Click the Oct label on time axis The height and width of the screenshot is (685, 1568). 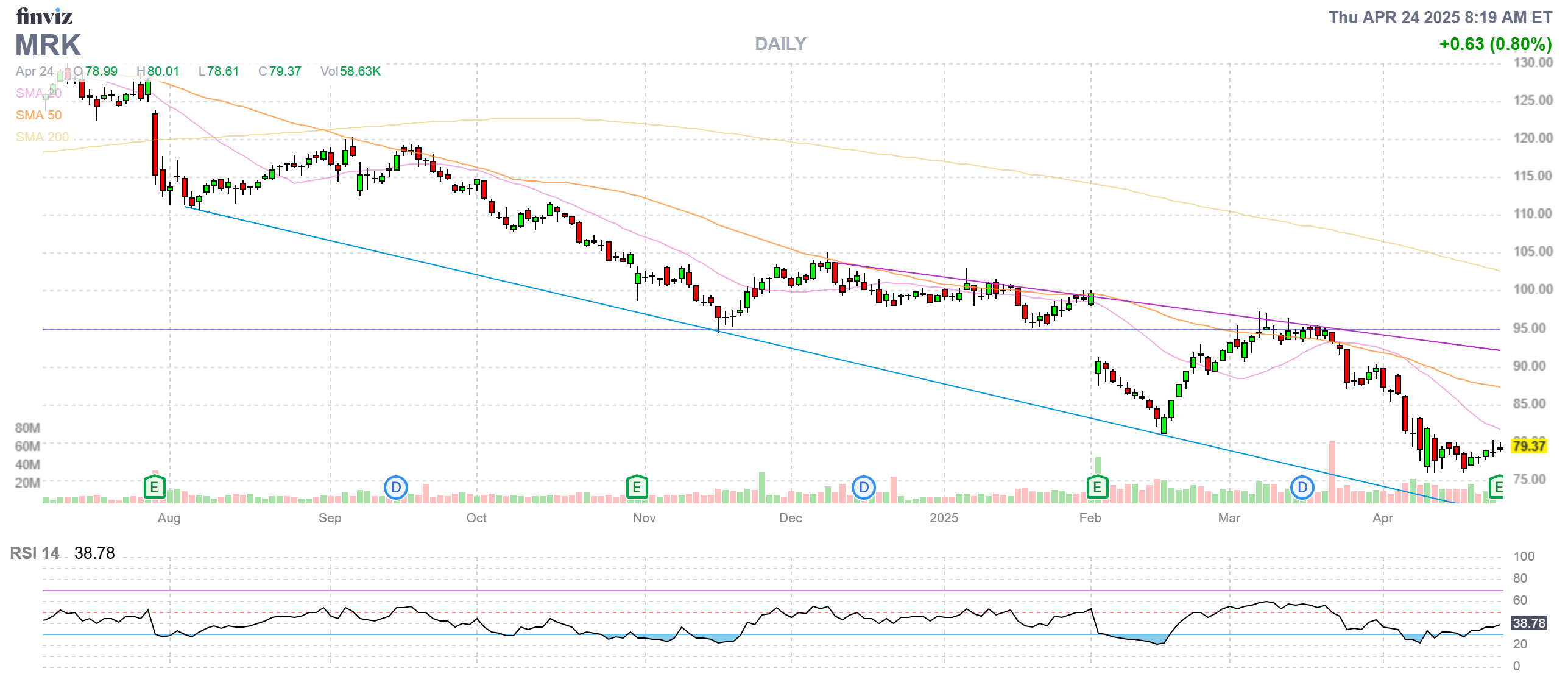476,518
